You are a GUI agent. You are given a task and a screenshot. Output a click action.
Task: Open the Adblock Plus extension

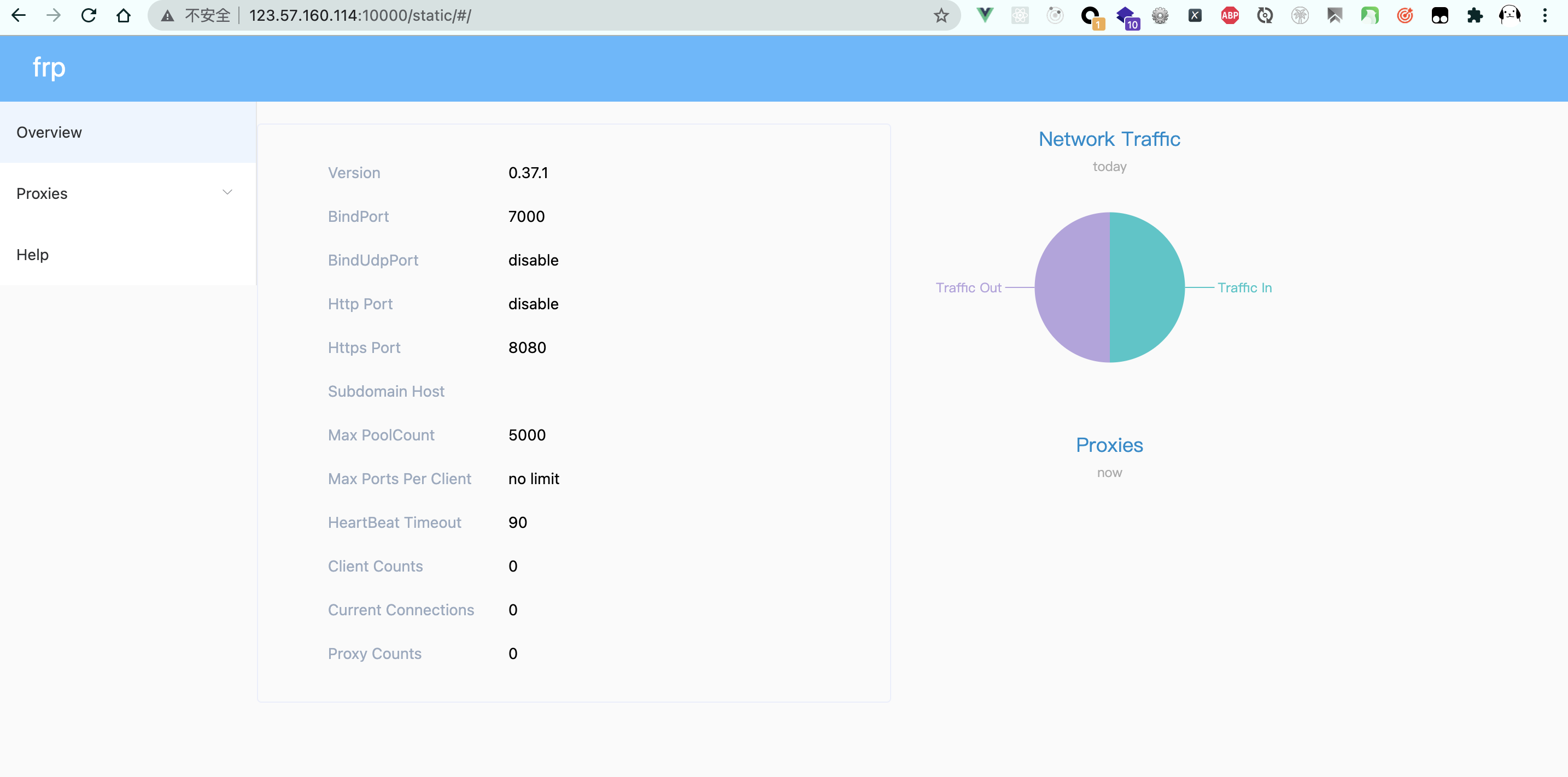coord(1230,15)
